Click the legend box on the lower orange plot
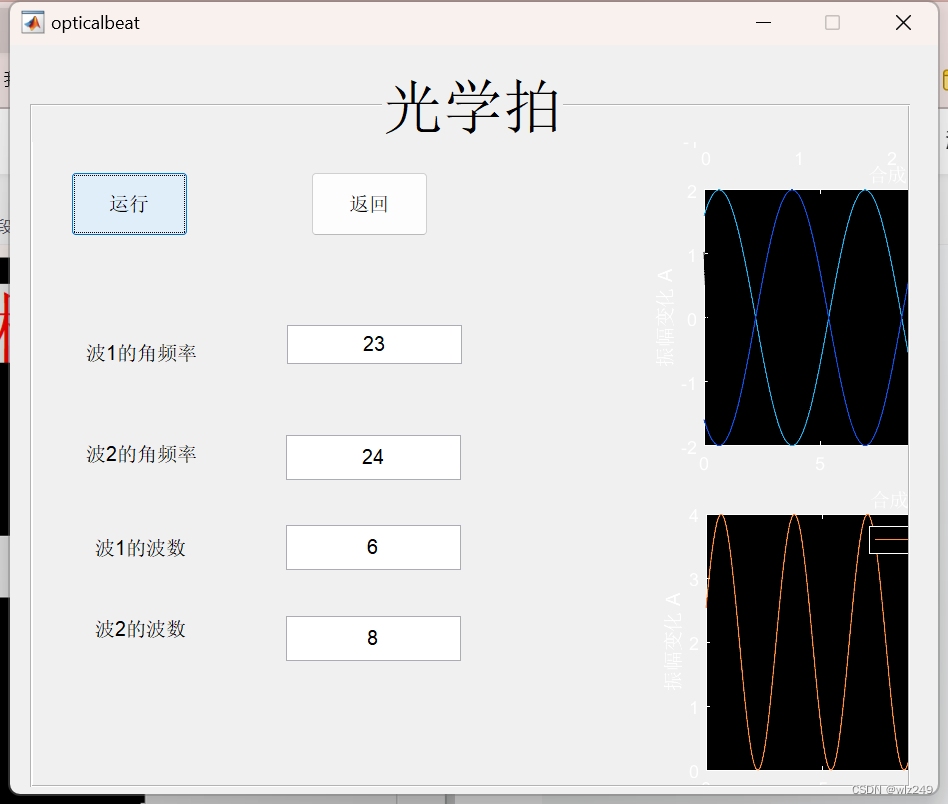This screenshot has height=804, width=948. (x=890, y=538)
